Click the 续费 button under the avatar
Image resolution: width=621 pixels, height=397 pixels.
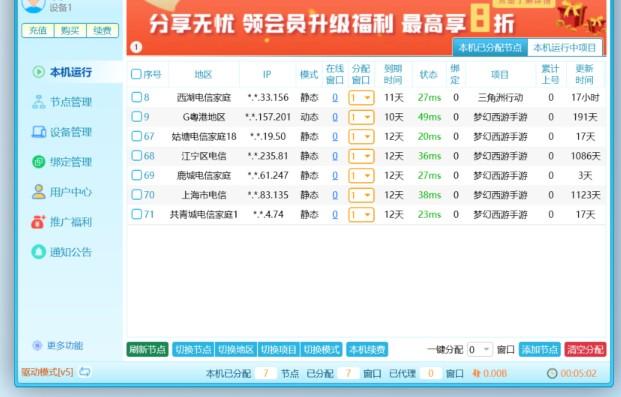click(x=102, y=31)
